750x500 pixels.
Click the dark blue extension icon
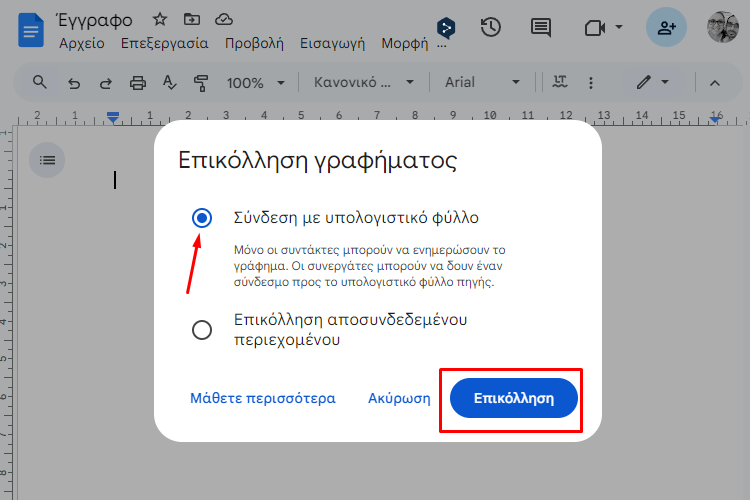click(x=446, y=28)
